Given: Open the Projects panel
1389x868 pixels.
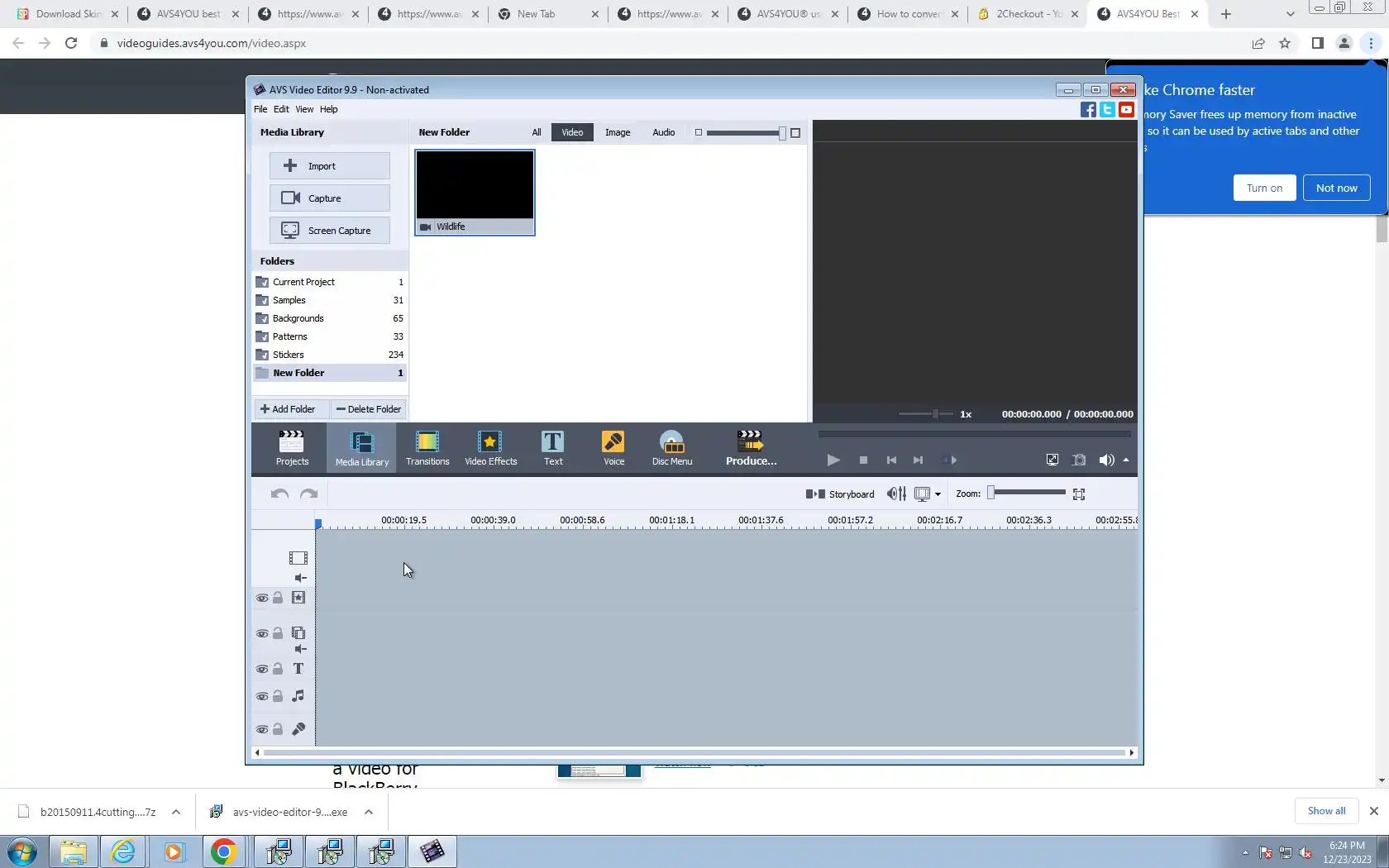Looking at the screenshot, I should click(x=292, y=448).
